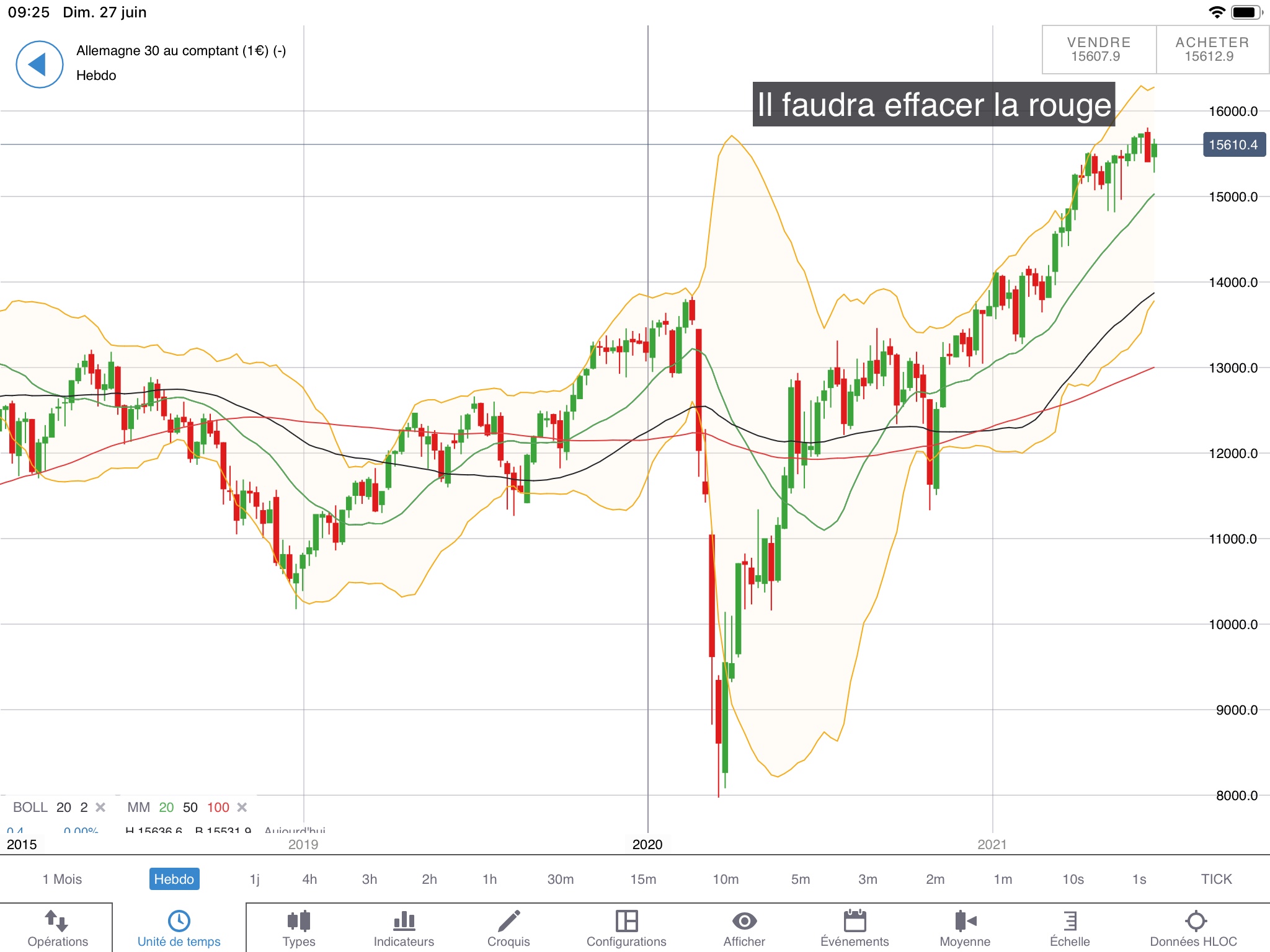1270x952 pixels.
Task: Open the Indicateurs bar chart icon
Action: [404, 921]
